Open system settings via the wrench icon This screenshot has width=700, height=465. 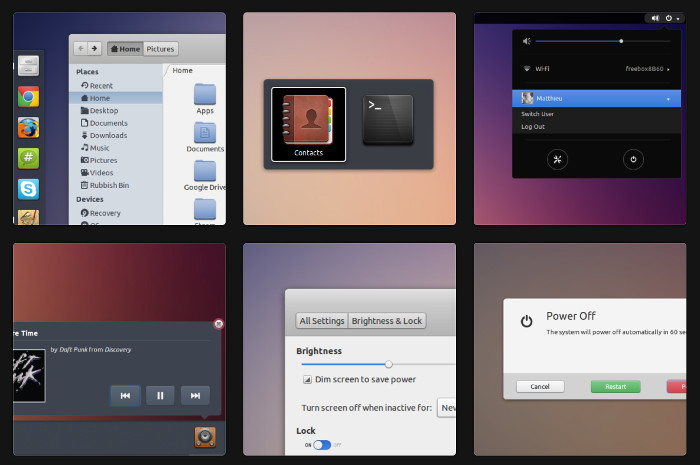point(558,158)
